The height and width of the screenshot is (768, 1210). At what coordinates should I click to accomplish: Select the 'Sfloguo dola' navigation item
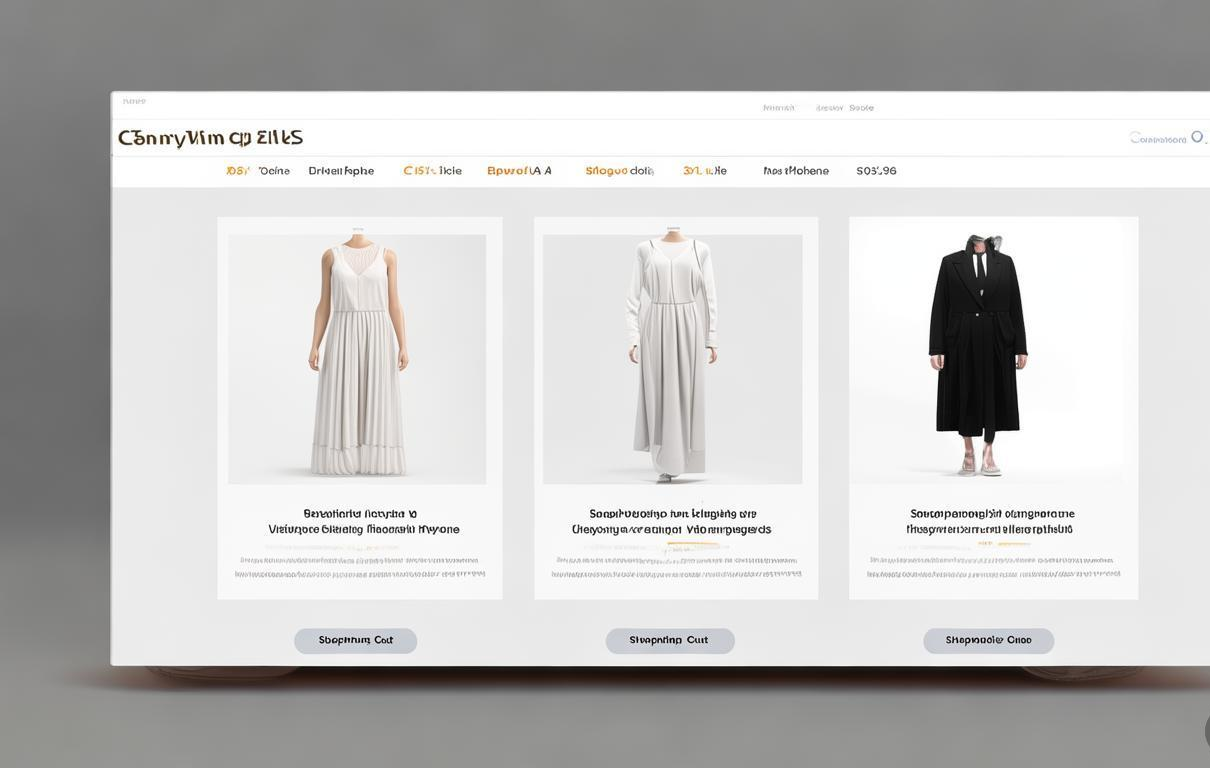619,171
